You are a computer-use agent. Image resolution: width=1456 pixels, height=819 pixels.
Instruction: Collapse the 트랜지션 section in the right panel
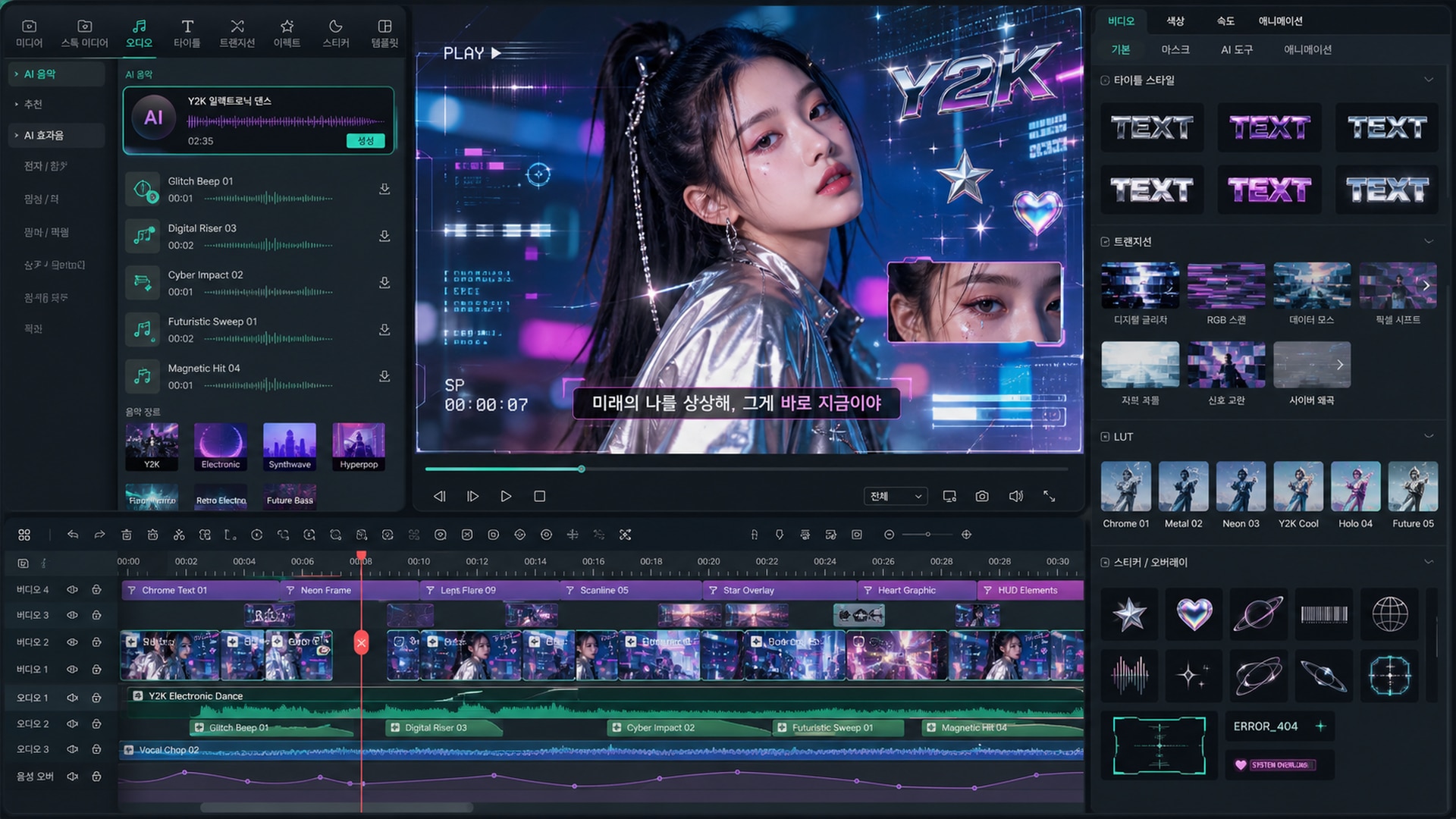pyautogui.click(x=1429, y=242)
